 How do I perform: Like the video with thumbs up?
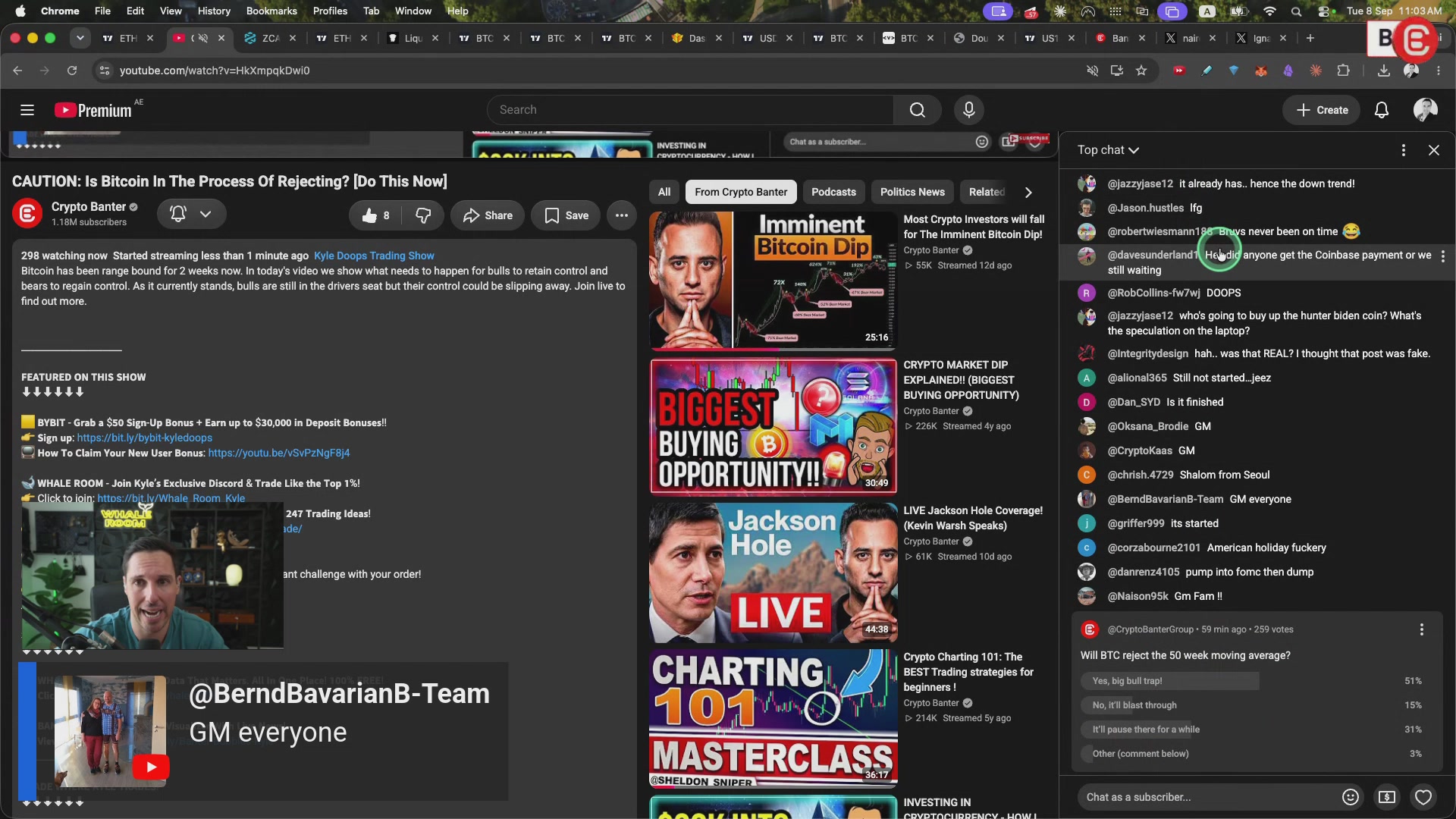coord(376,215)
